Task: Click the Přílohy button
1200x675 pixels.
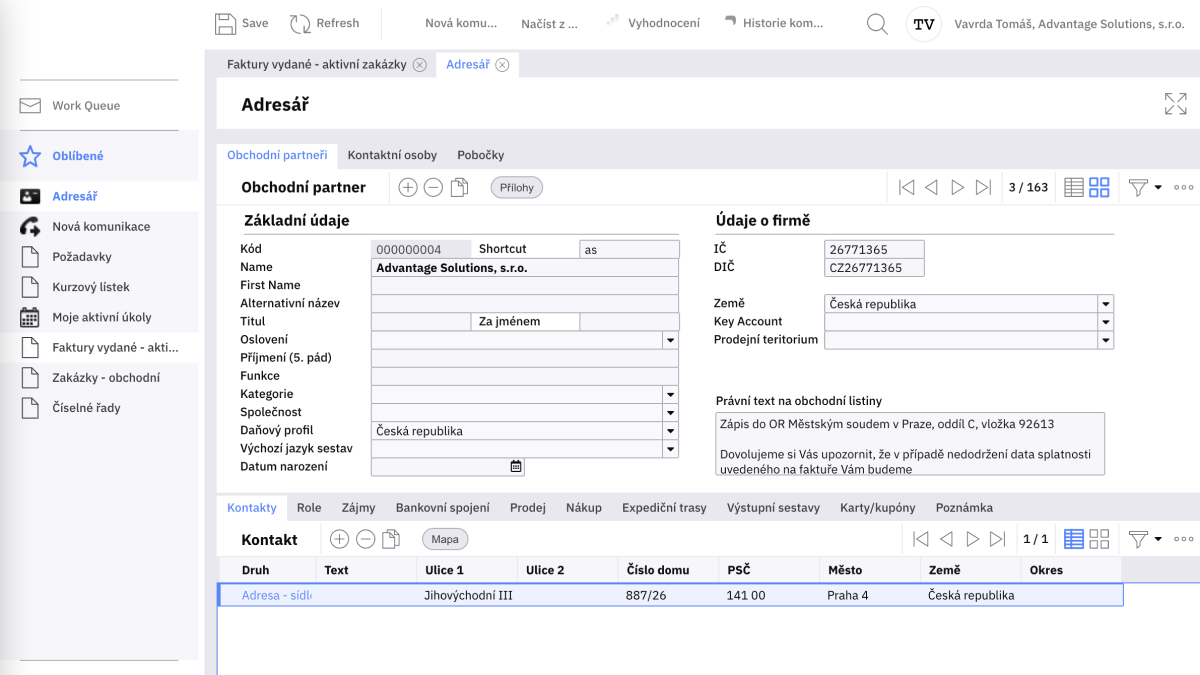Action: click(x=516, y=187)
